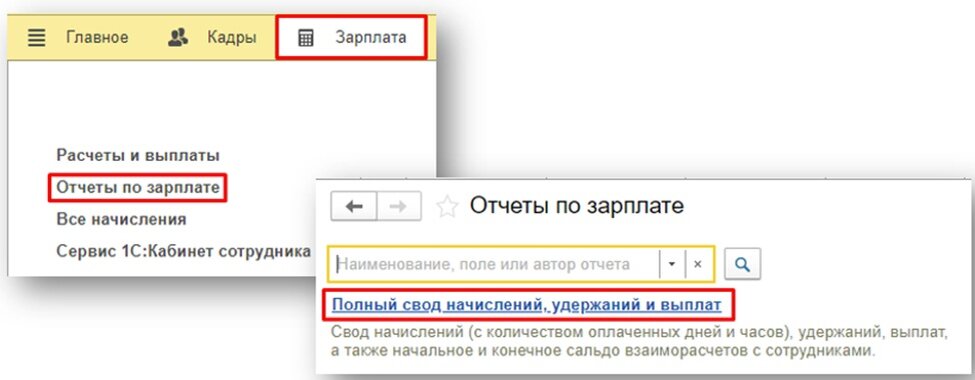Go forward with the right arrow button
This screenshot has height=380, width=975.
(399, 206)
